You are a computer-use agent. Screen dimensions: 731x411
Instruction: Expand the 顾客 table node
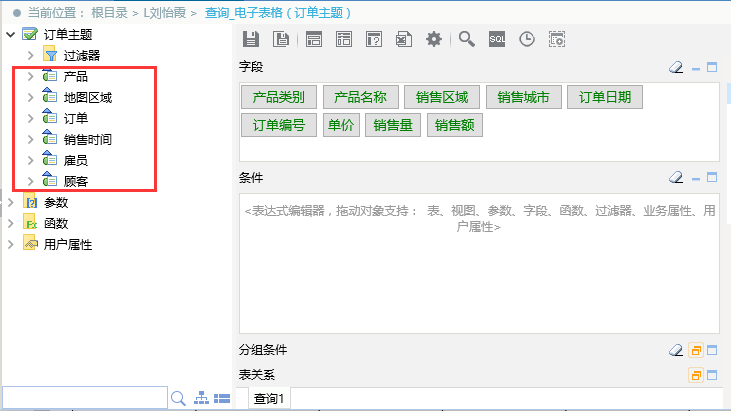coord(31,181)
